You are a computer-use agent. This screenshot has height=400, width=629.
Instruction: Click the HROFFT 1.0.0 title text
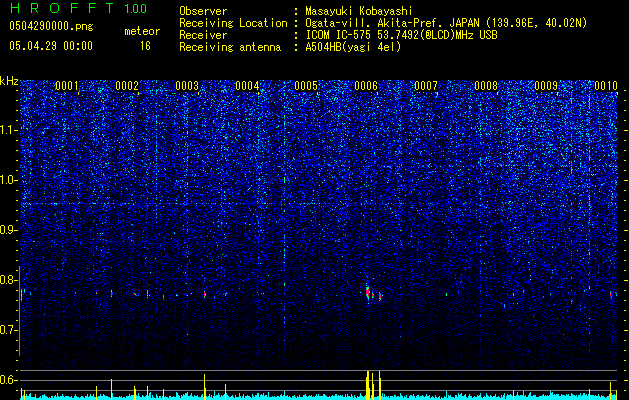click(78, 8)
